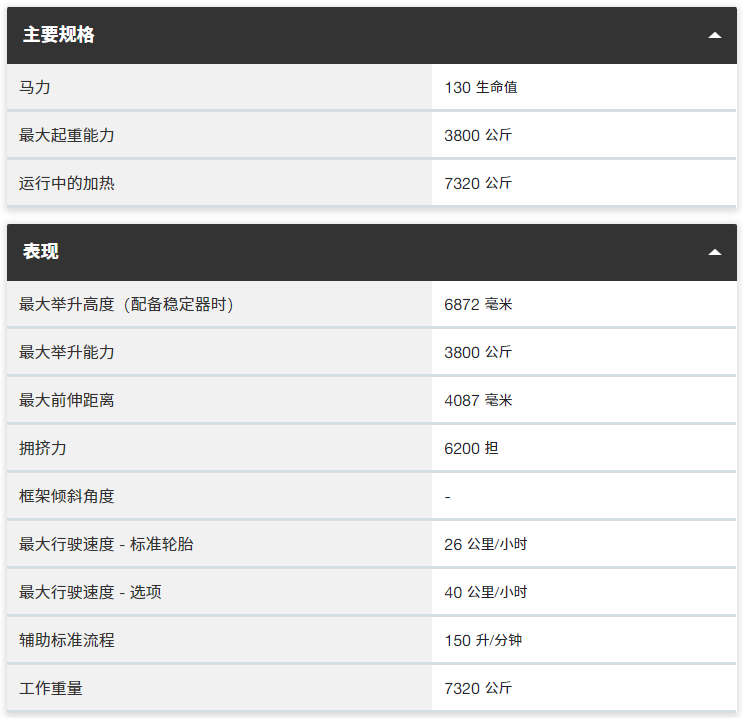Viewport: 743px width, 718px height.
Task: Select the 最大举升高度 row label
Action: pos(126,304)
